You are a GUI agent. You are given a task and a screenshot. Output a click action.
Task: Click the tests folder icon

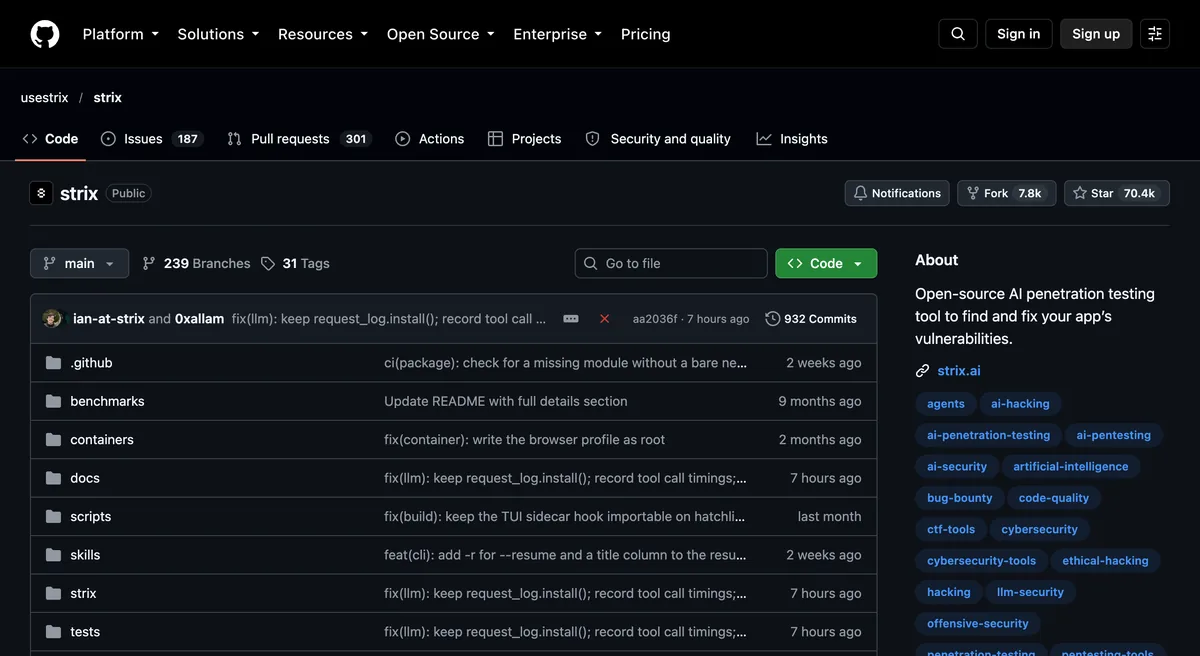53,632
